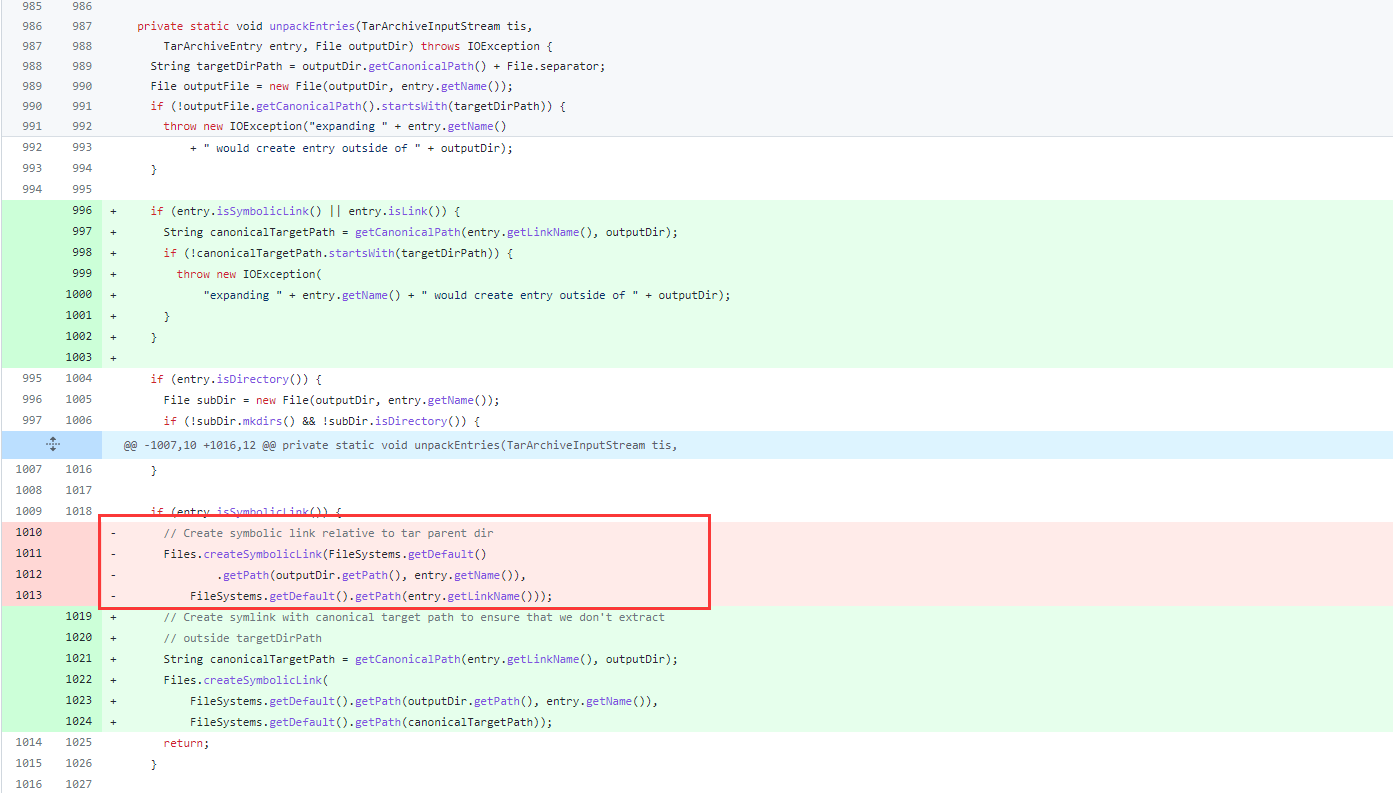Click 'File subDir = new File(outputDir' line
The image size is (1393, 793).
pos(331,400)
